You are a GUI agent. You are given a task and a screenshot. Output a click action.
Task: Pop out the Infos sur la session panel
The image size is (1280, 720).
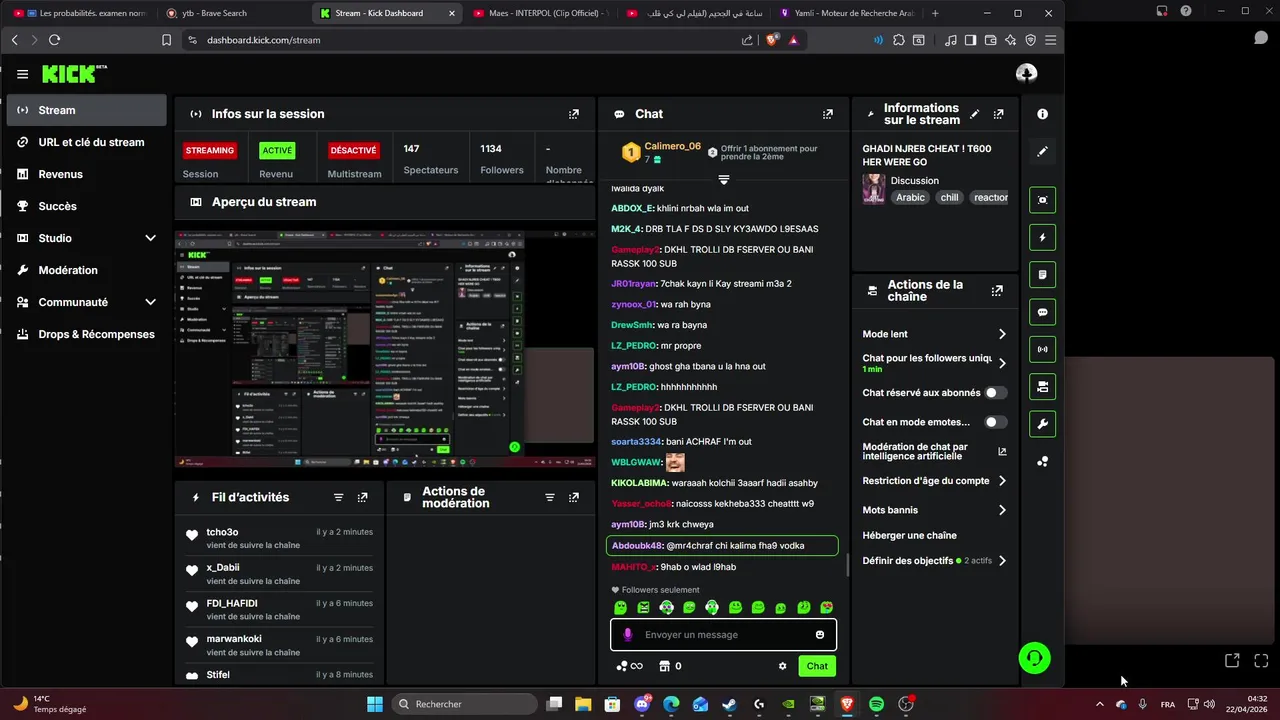574,114
